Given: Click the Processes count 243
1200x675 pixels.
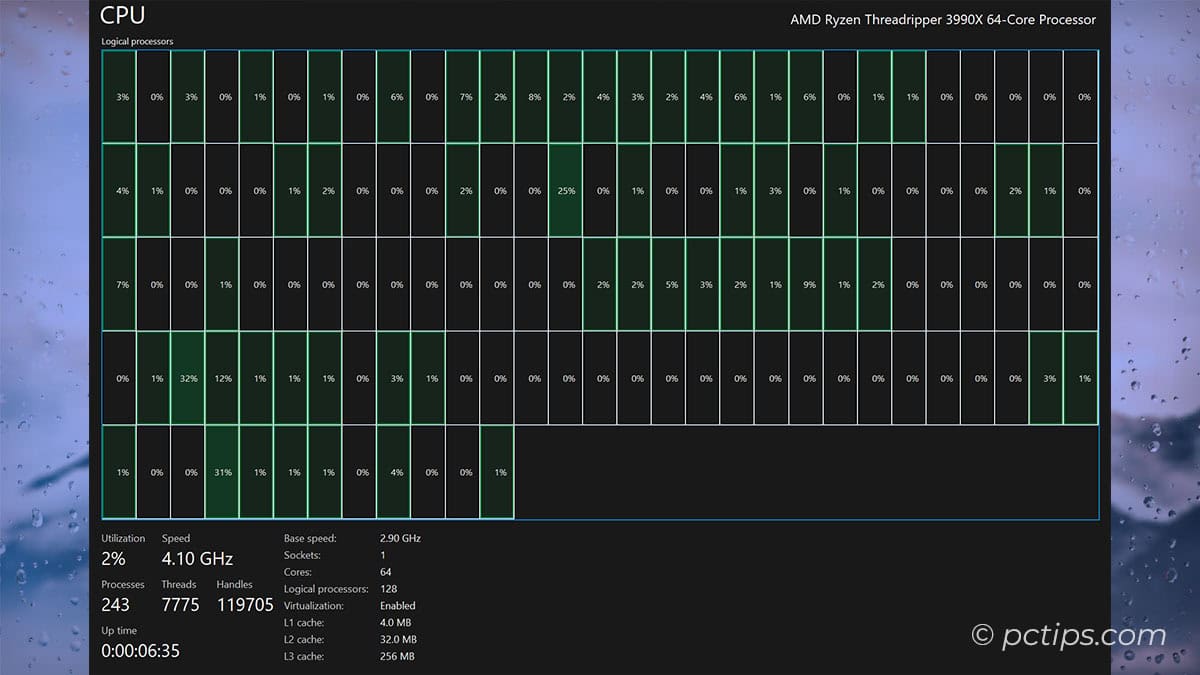Looking at the screenshot, I should click(115, 605).
